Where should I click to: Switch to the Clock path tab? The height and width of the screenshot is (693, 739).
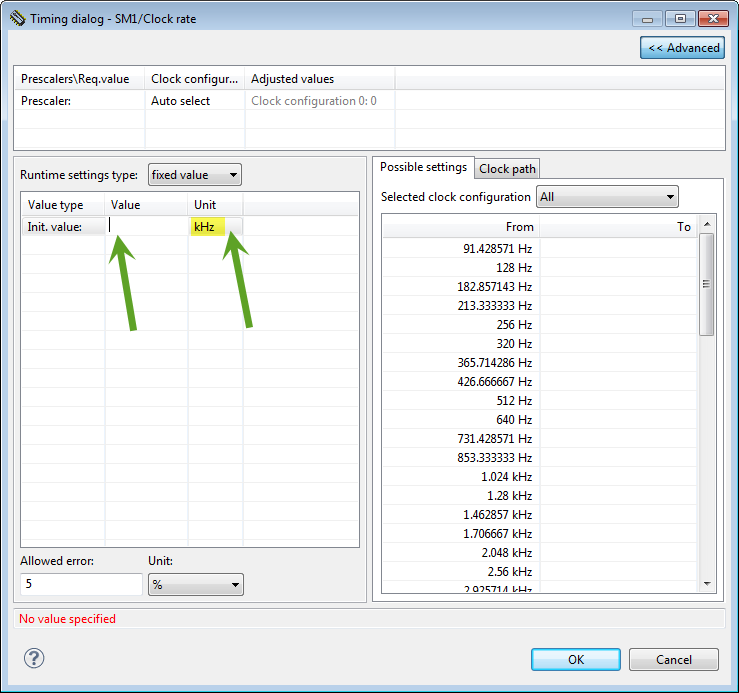[x=508, y=169]
